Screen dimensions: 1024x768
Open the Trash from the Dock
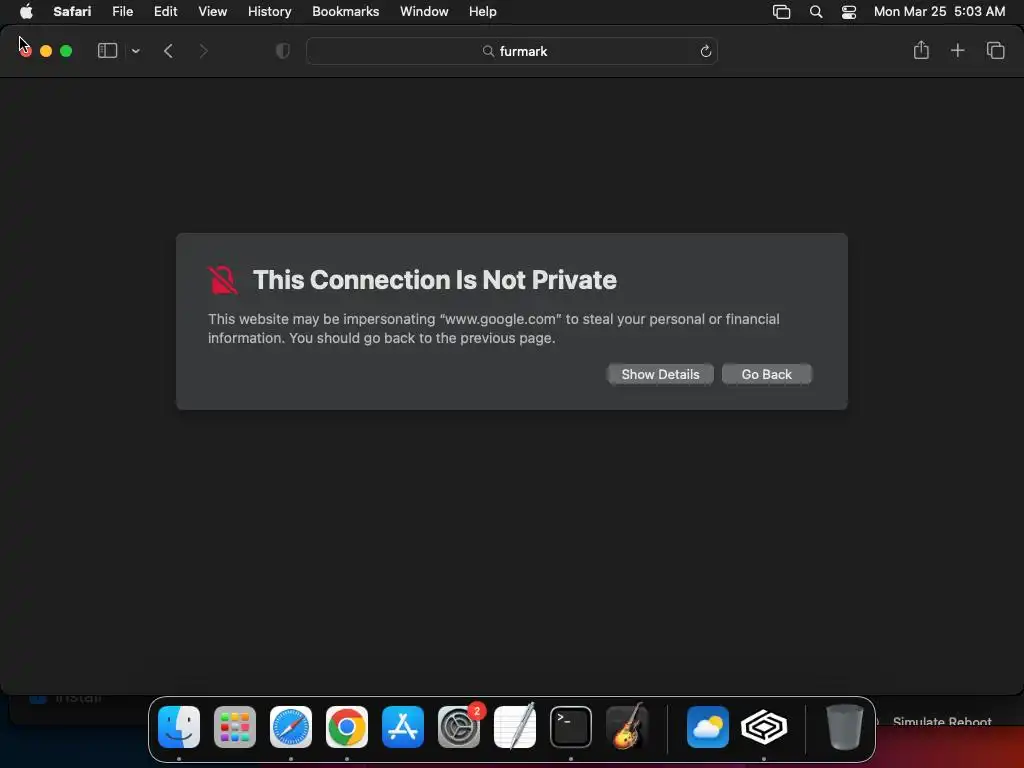(845, 726)
